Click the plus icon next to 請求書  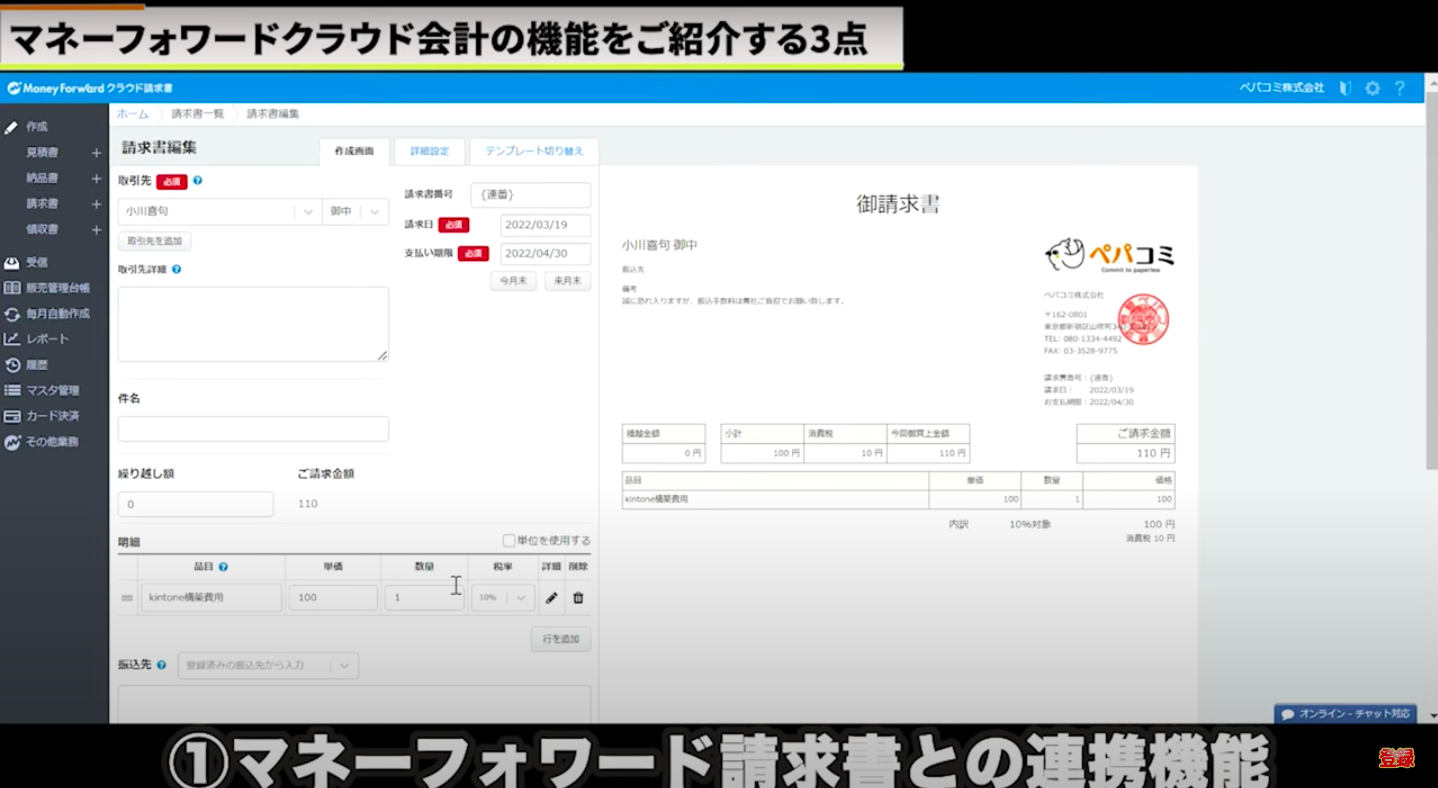click(96, 204)
